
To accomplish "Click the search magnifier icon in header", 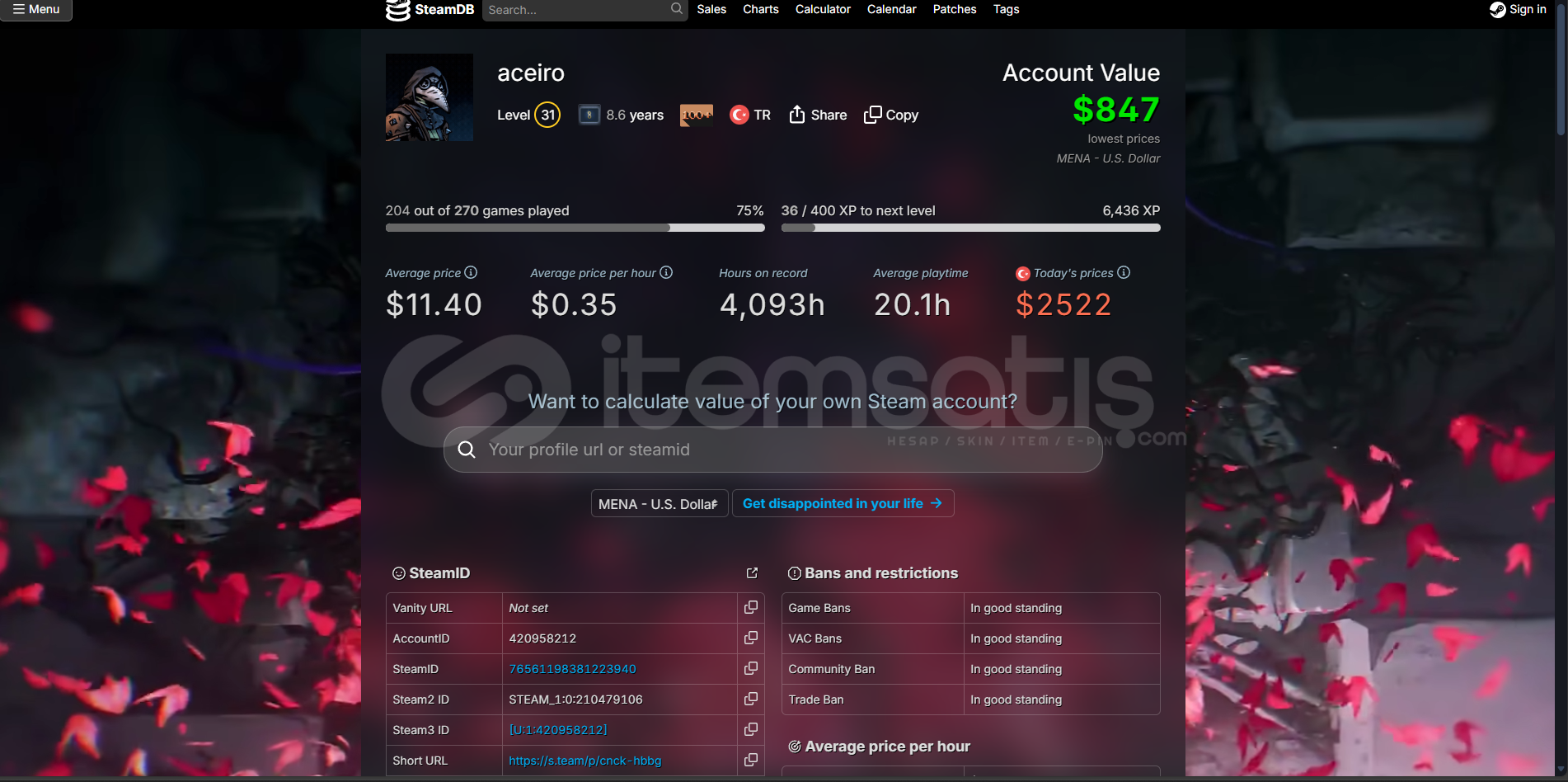I will [677, 9].
